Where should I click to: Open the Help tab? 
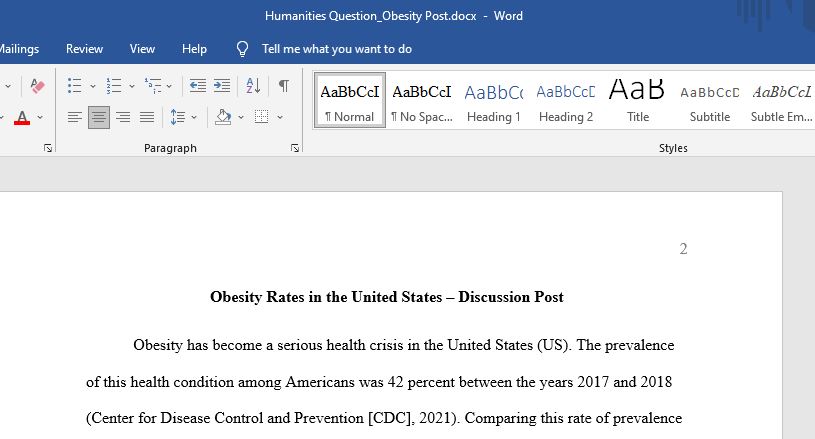tap(194, 49)
